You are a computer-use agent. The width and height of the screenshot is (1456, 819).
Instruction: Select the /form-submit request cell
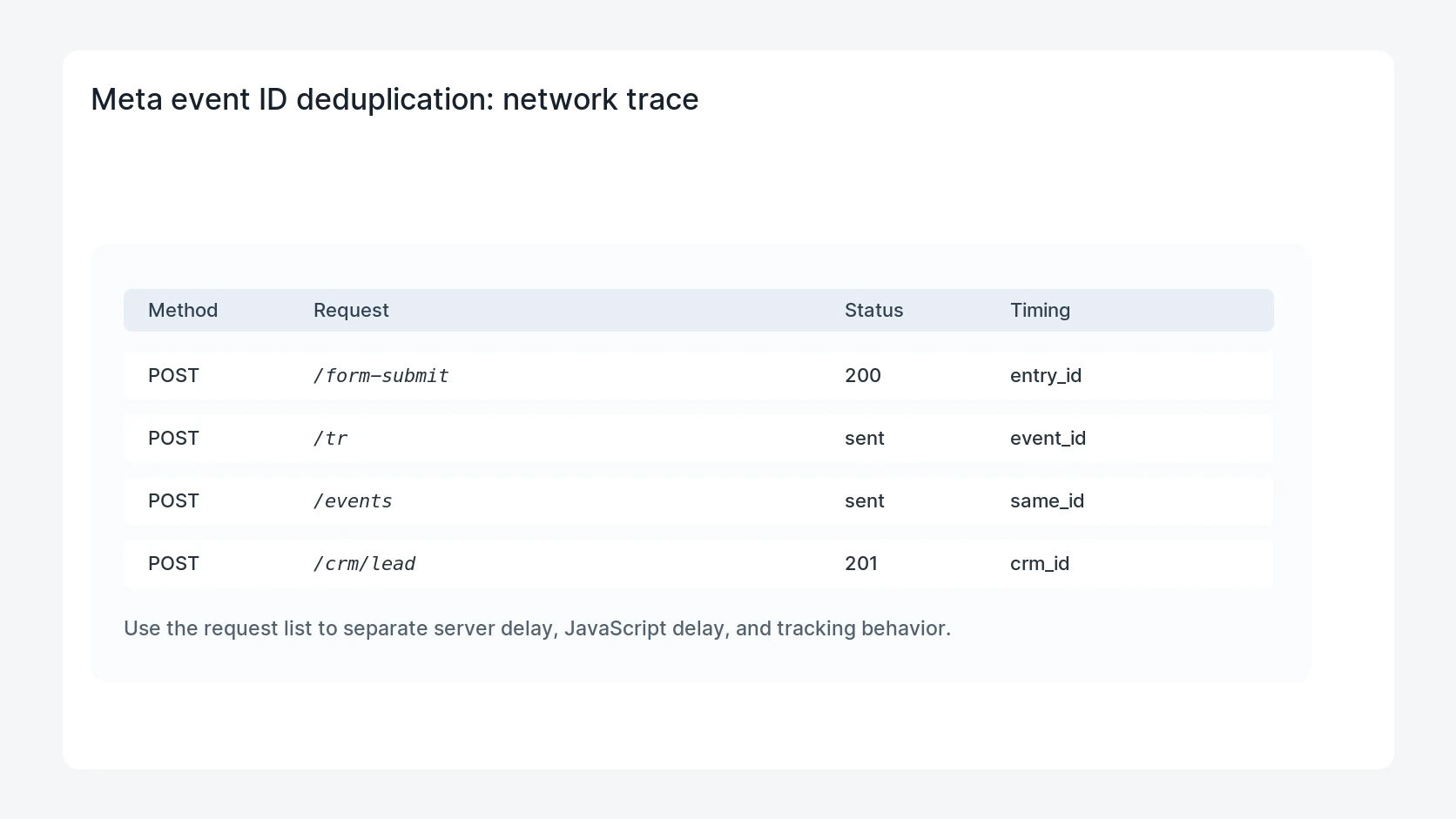click(381, 376)
